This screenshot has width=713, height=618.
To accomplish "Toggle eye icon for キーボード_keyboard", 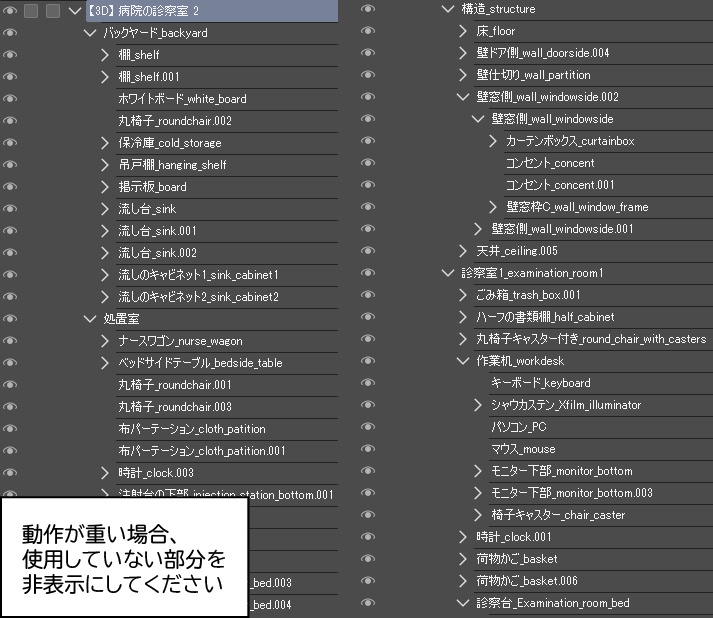I will [x=368, y=382].
